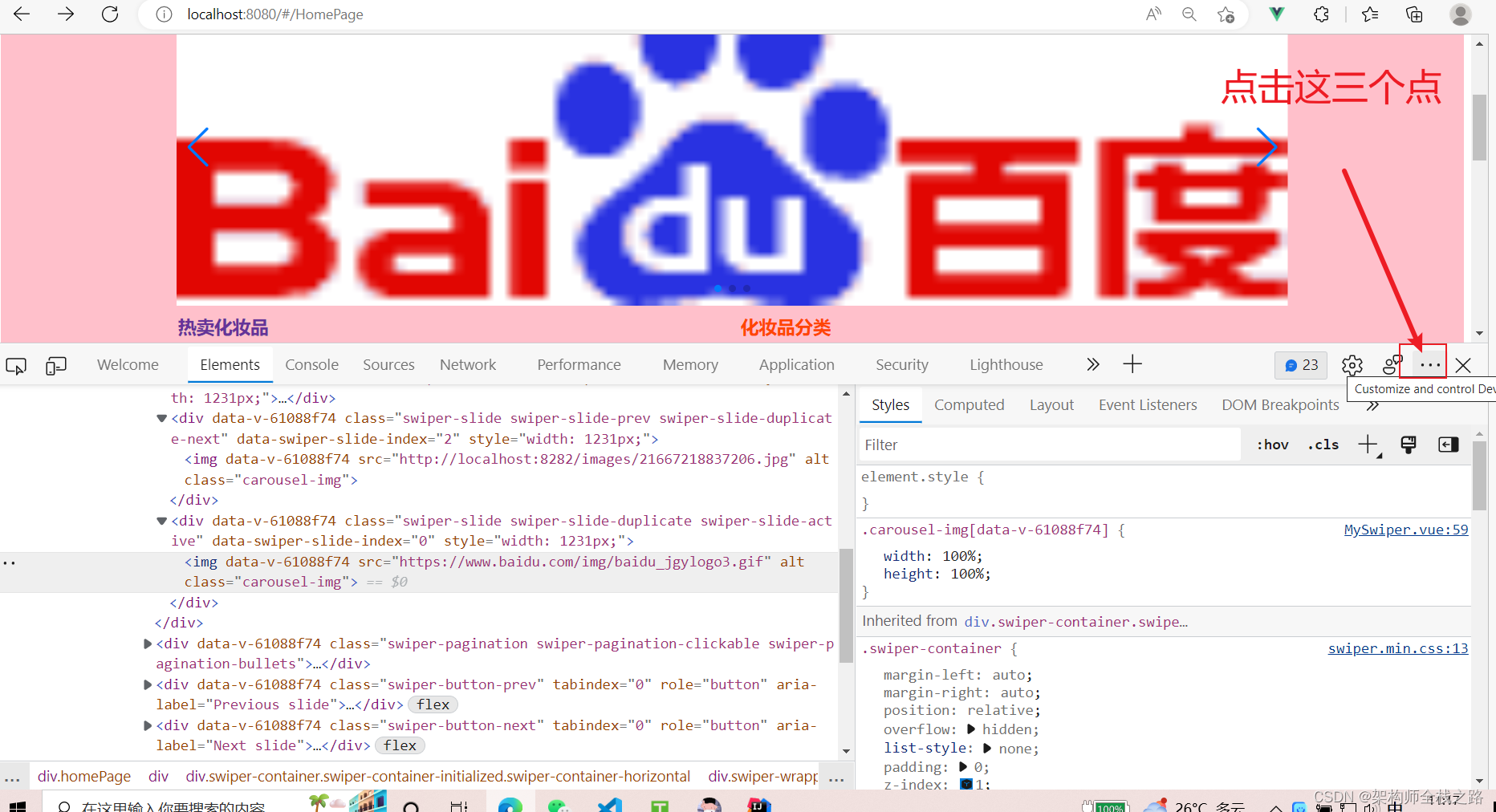The width and height of the screenshot is (1496, 812).
Task: Toggle flex overlay badge on swiper-button-next
Action: [400, 745]
